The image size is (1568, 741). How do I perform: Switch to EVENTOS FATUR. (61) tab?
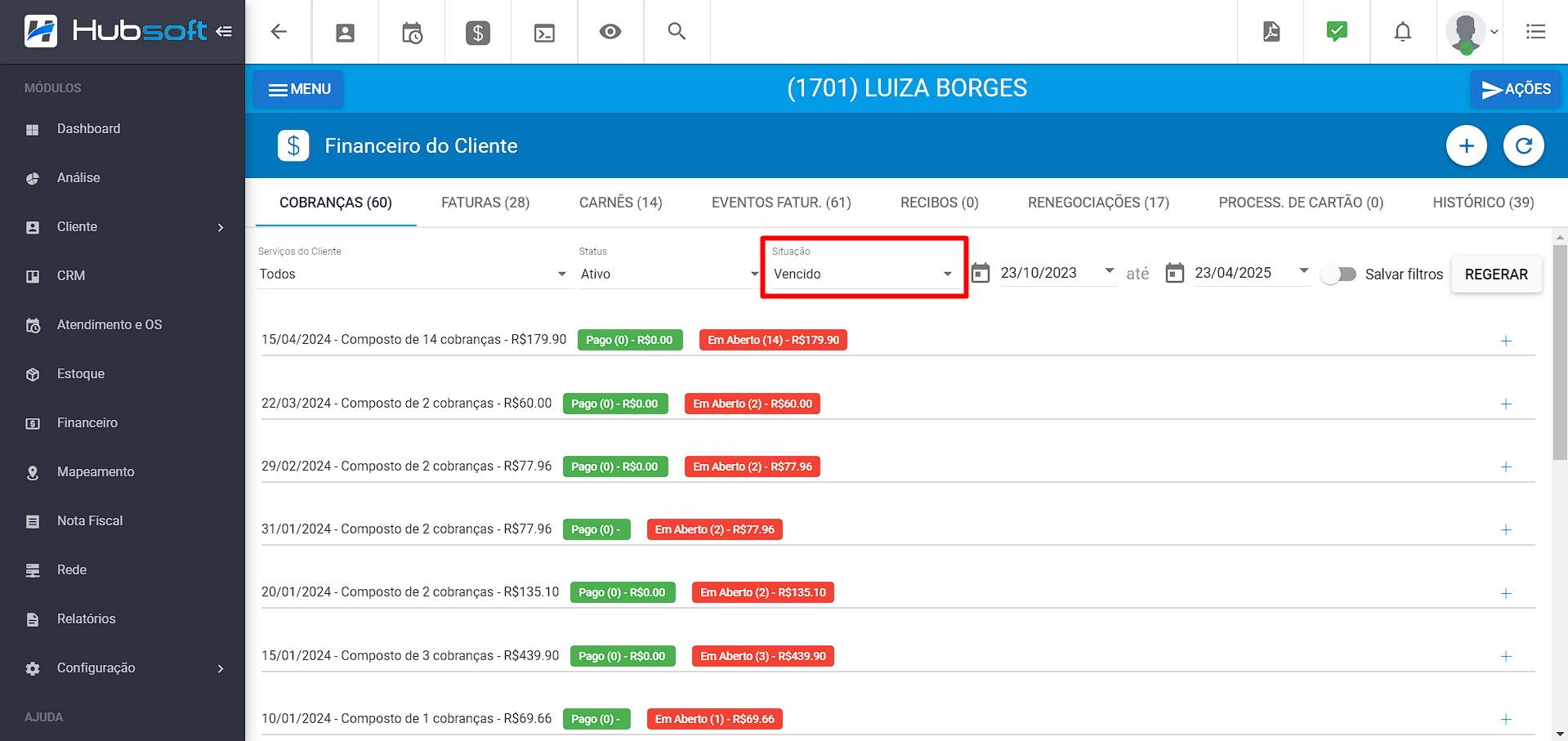pyautogui.click(x=781, y=203)
